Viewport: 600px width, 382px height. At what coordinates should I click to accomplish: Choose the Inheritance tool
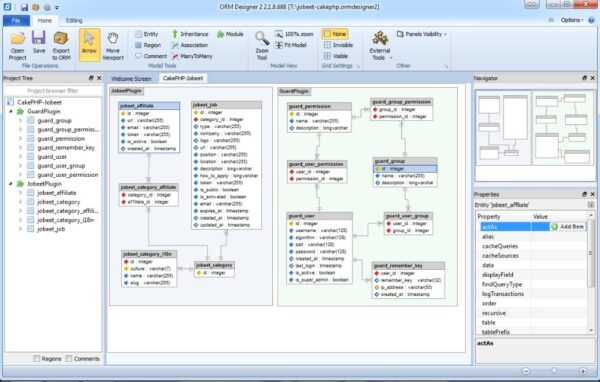[190, 34]
